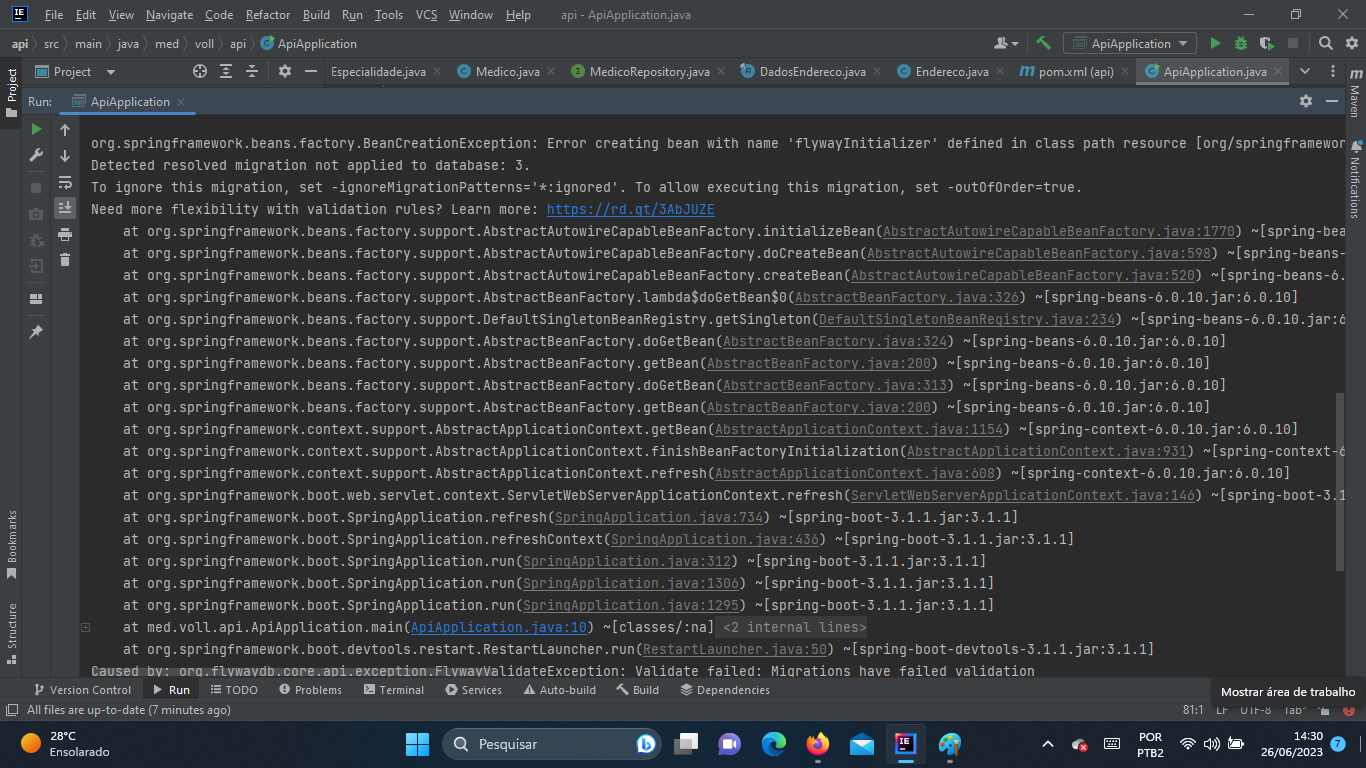Toggle scroll to end of console output
This screenshot has width=1366, height=768.
[65, 208]
